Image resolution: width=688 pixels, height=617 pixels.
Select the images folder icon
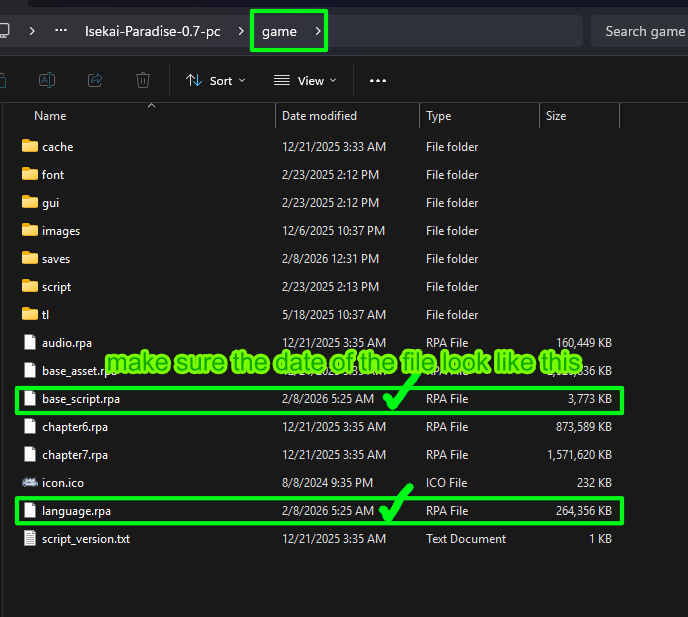pos(30,230)
